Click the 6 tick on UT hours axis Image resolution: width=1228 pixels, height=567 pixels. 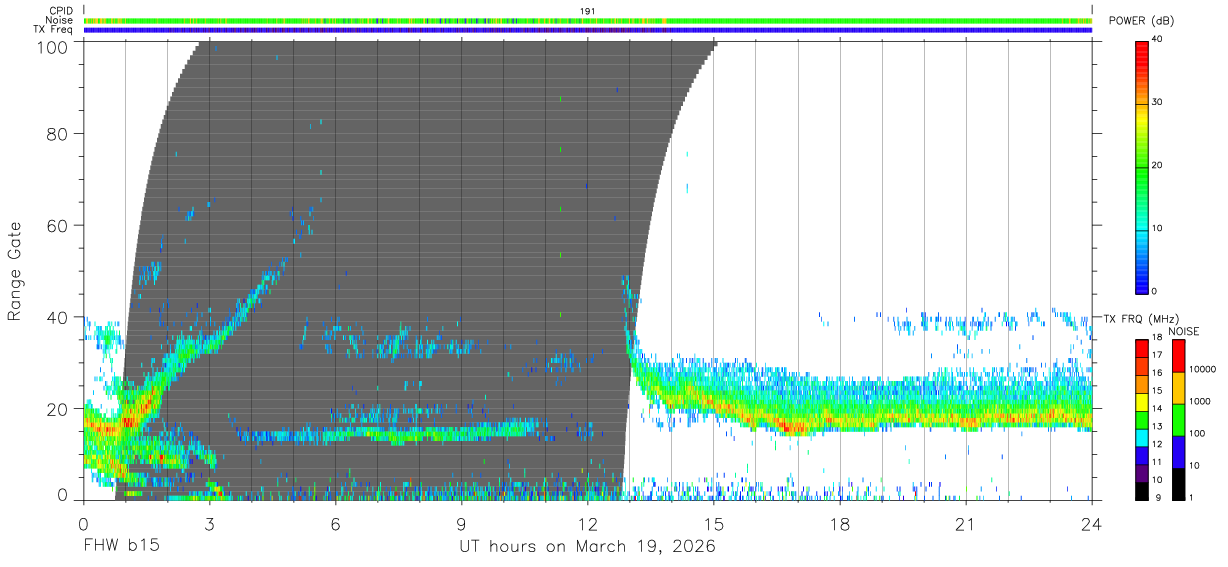coord(336,524)
